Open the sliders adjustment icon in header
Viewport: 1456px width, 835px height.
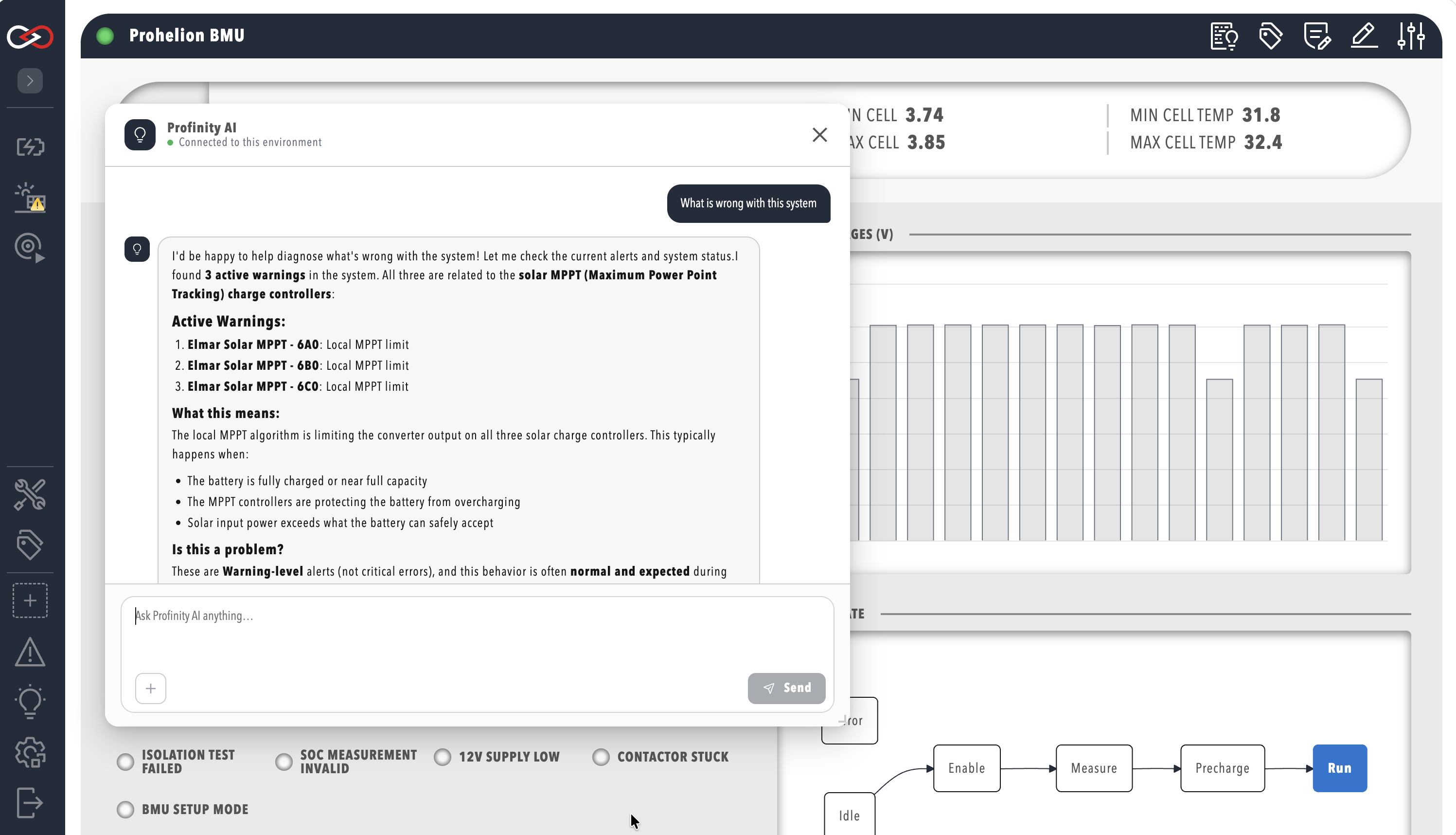pyautogui.click(x=1411, y=36)
